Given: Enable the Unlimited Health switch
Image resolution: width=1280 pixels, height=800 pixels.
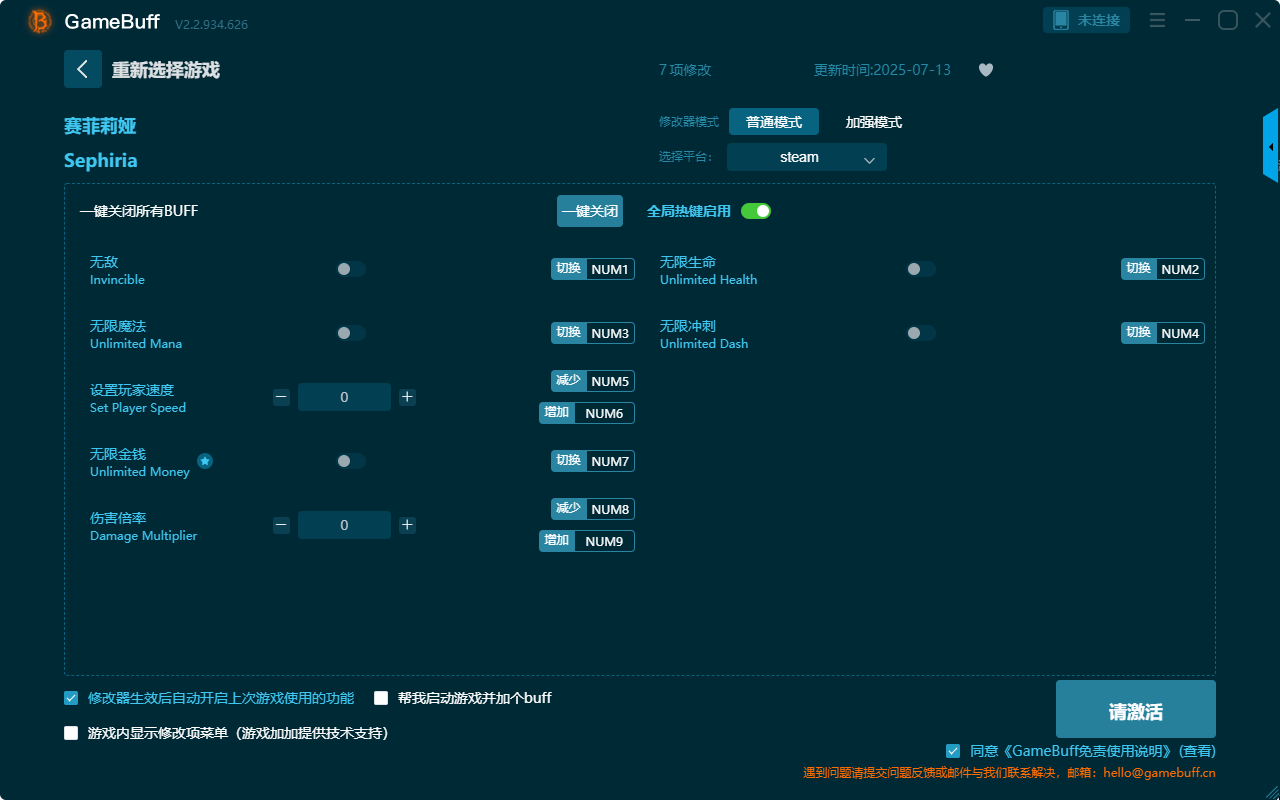Looking at the screenshot, I should click(921, 269).
